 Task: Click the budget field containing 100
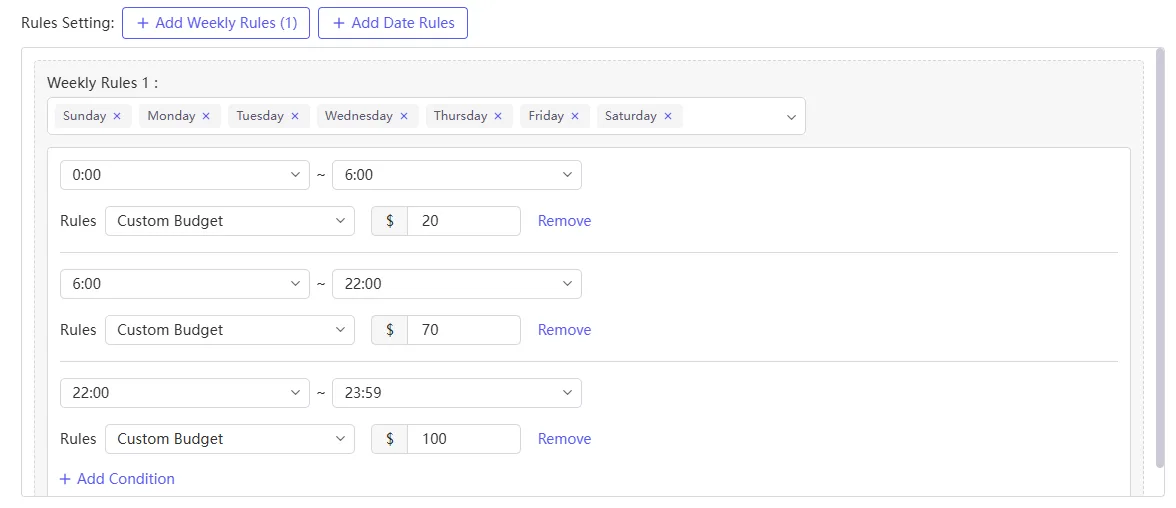464,439
